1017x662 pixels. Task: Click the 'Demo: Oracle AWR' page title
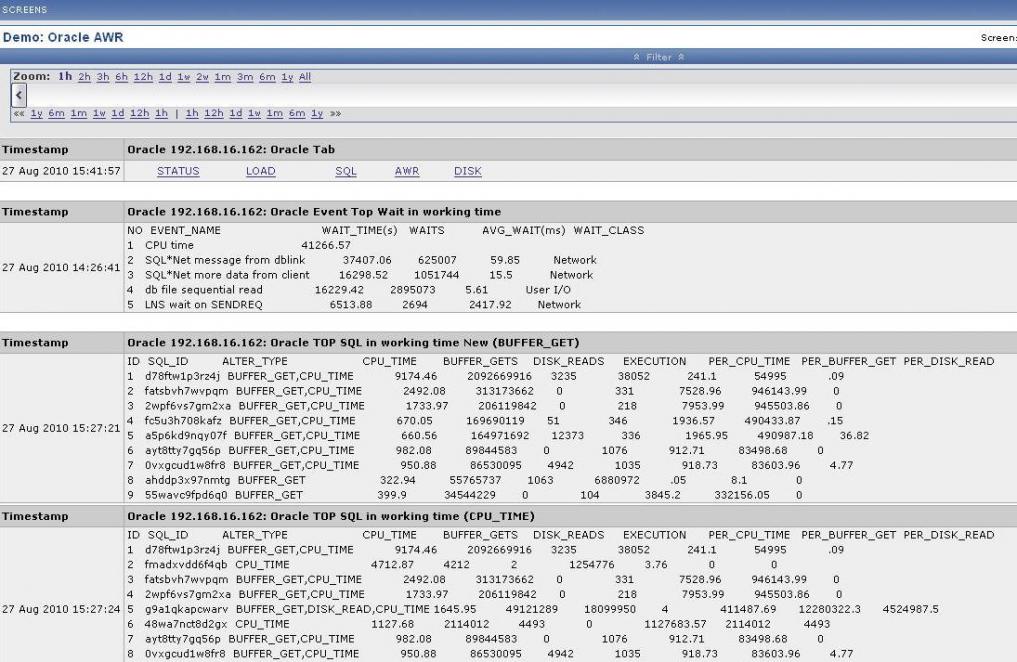coord(63,37)
